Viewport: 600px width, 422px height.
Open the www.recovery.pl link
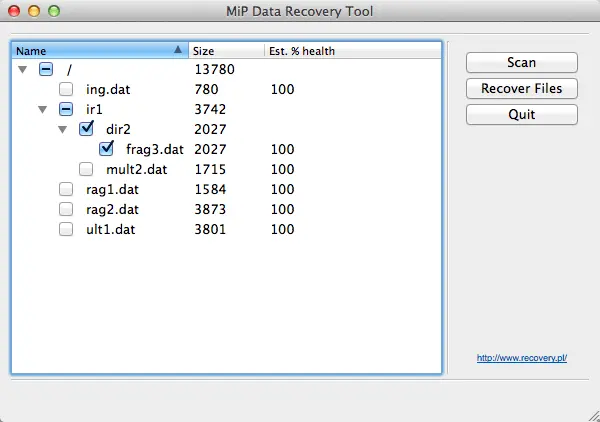pyautogui.click(x=521, y=357)
